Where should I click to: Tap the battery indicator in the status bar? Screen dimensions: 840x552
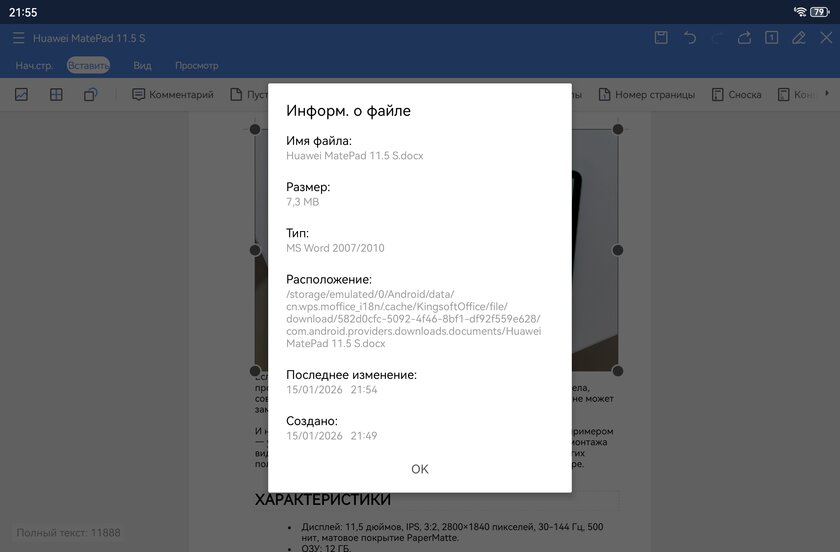click(820, 12)
